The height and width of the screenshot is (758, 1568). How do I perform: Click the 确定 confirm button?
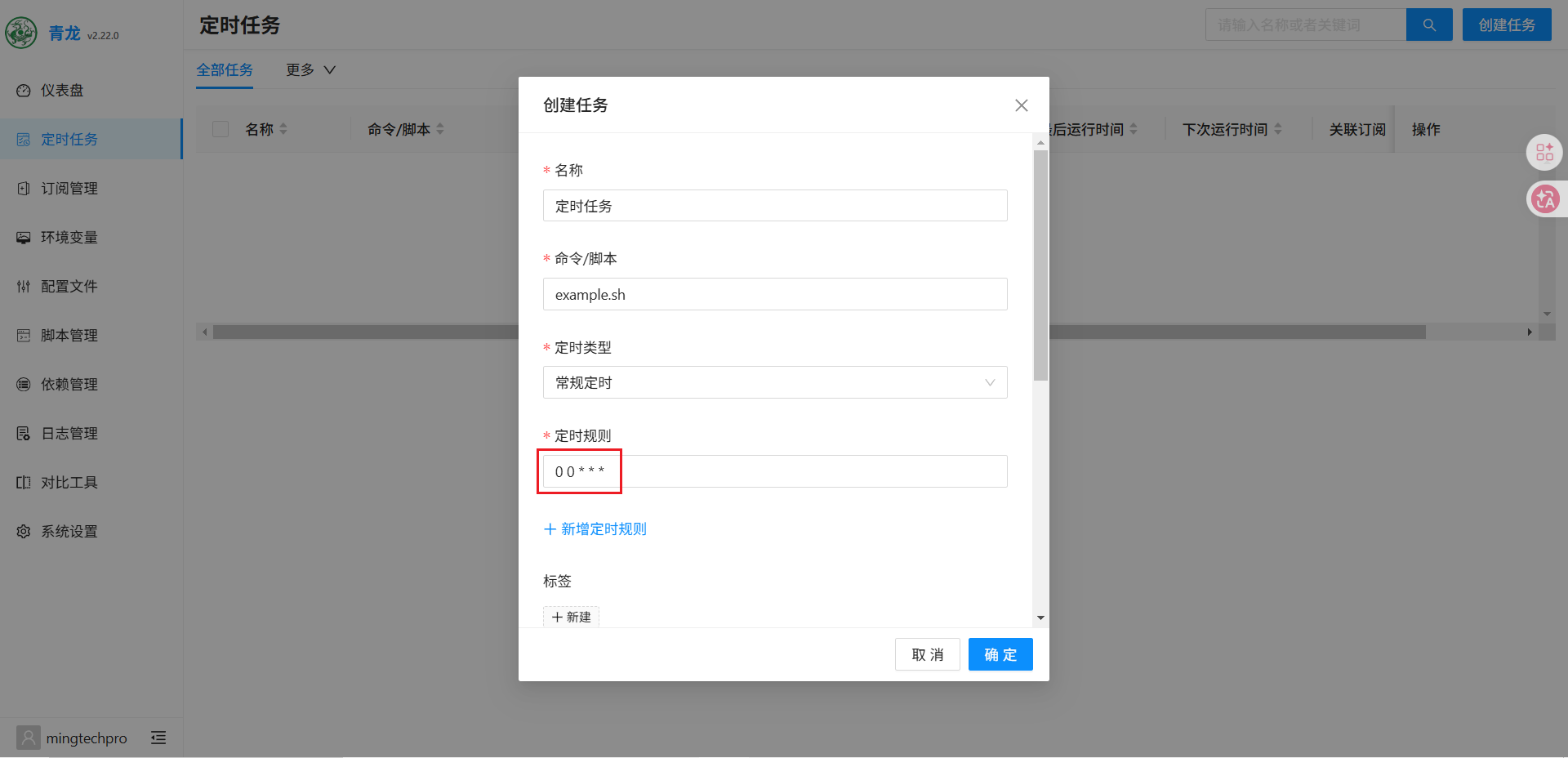(1000, 654)
